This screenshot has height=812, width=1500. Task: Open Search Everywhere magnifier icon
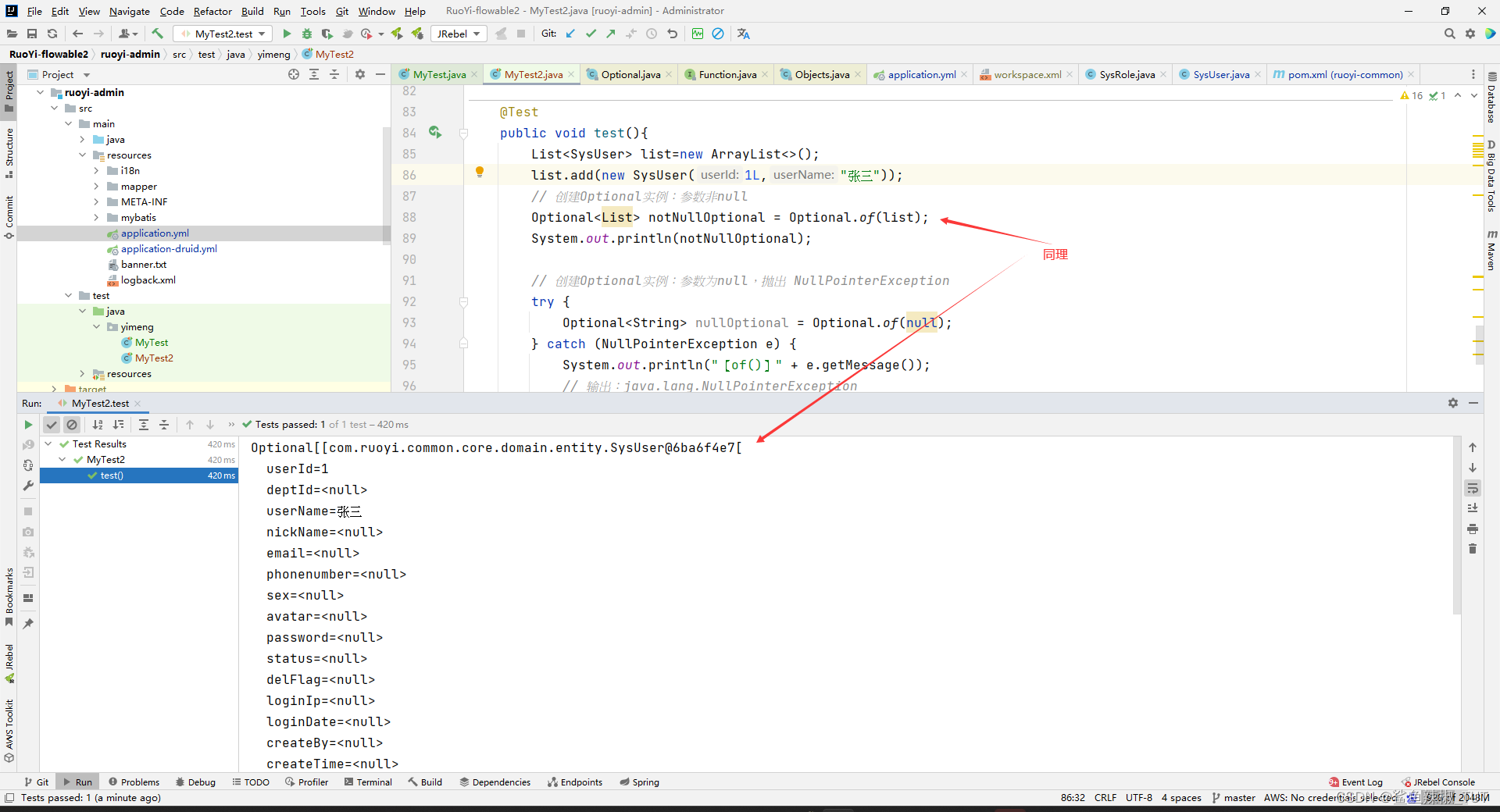[1449, 34]
